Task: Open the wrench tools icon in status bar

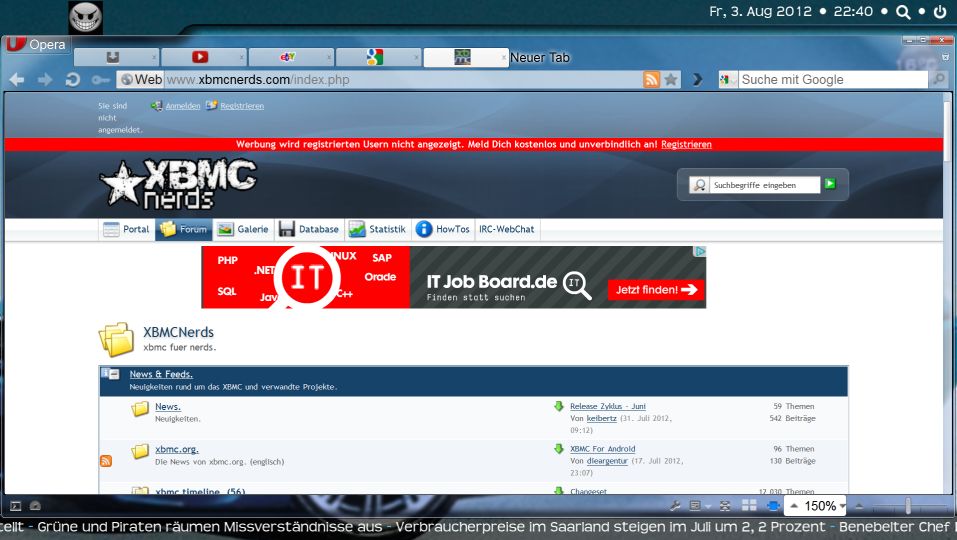Action: 674,506
